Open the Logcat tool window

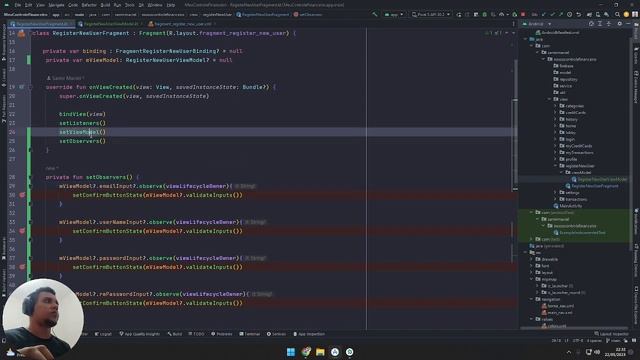[103, 334]
